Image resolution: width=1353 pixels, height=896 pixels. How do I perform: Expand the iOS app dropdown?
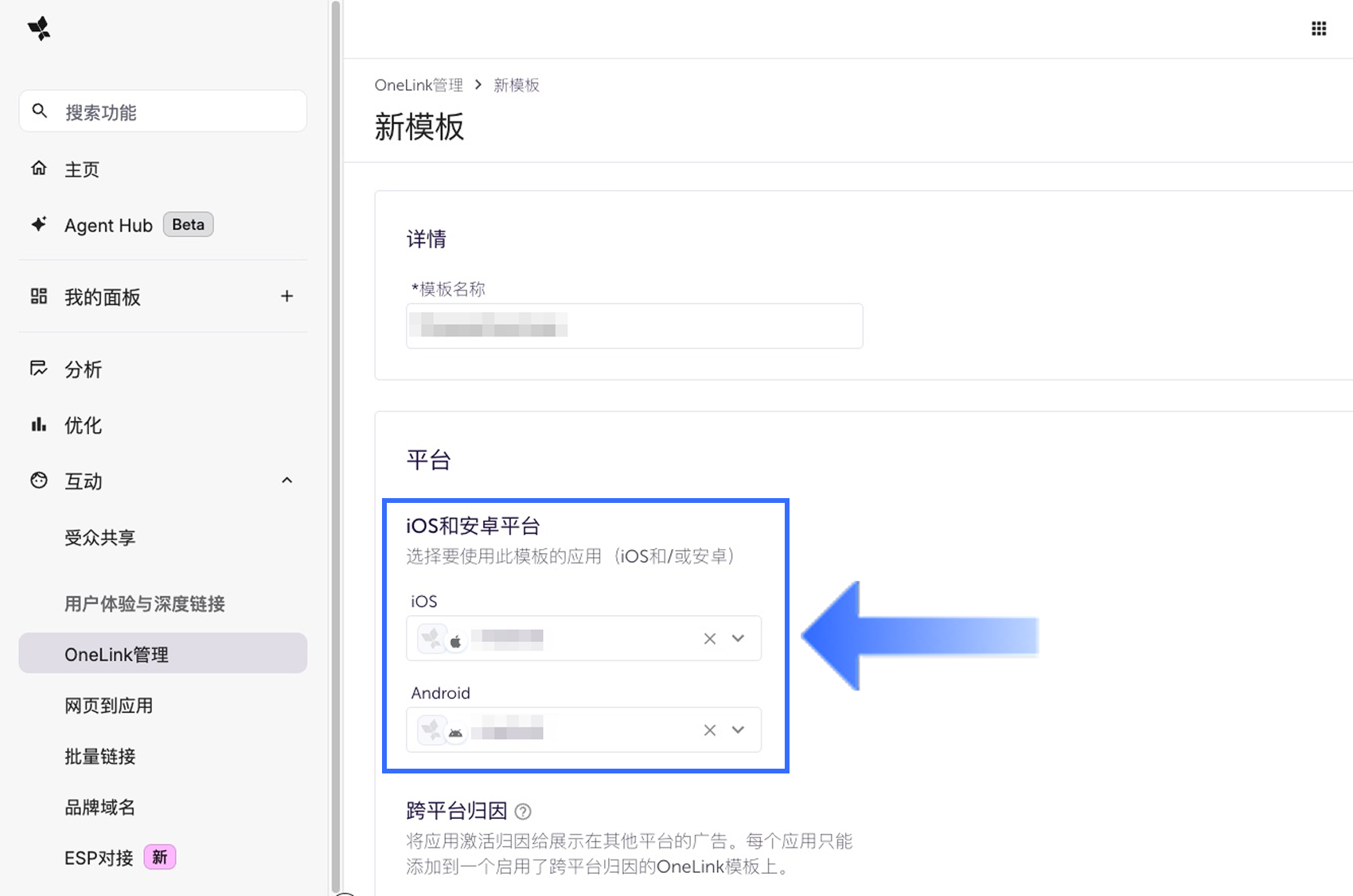click(x=739, y=638)
